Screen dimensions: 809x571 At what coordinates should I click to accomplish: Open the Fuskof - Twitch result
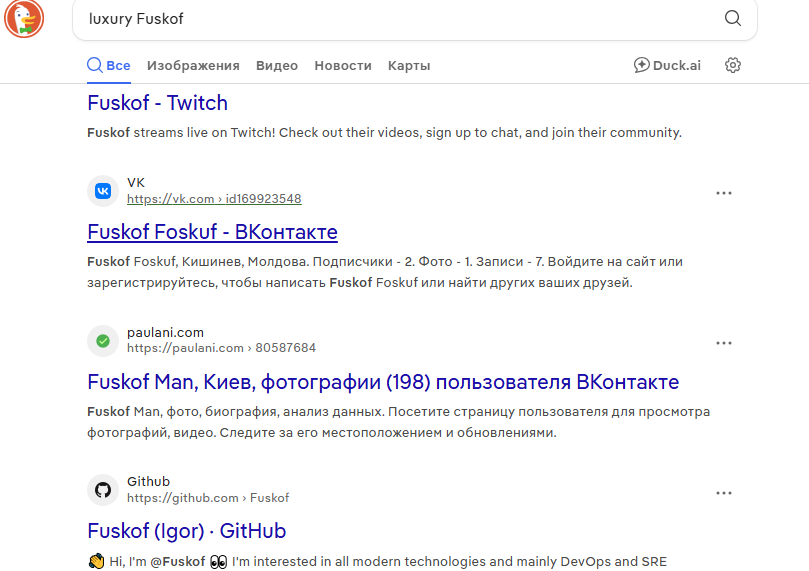pos(158,103)
